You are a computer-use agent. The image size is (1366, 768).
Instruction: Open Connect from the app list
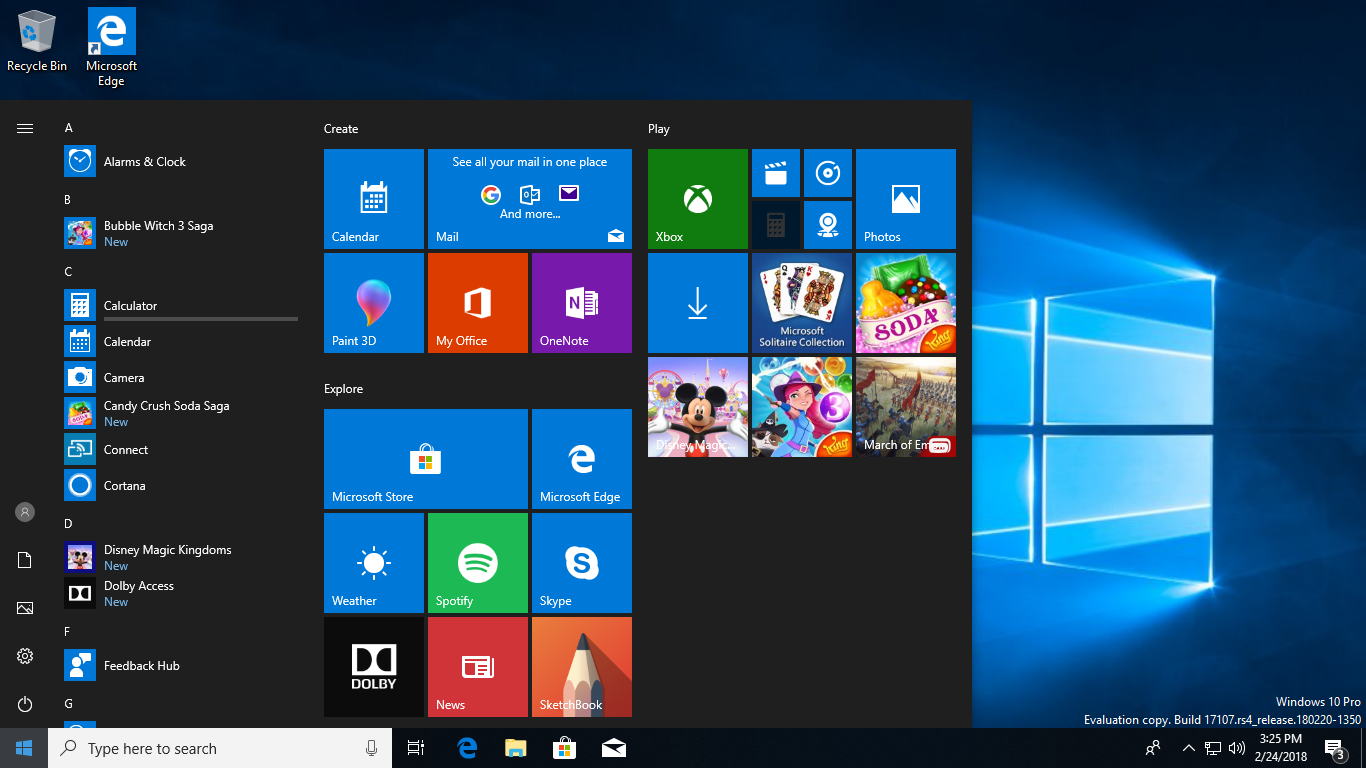pyautogui.click(x=181, y=450)
